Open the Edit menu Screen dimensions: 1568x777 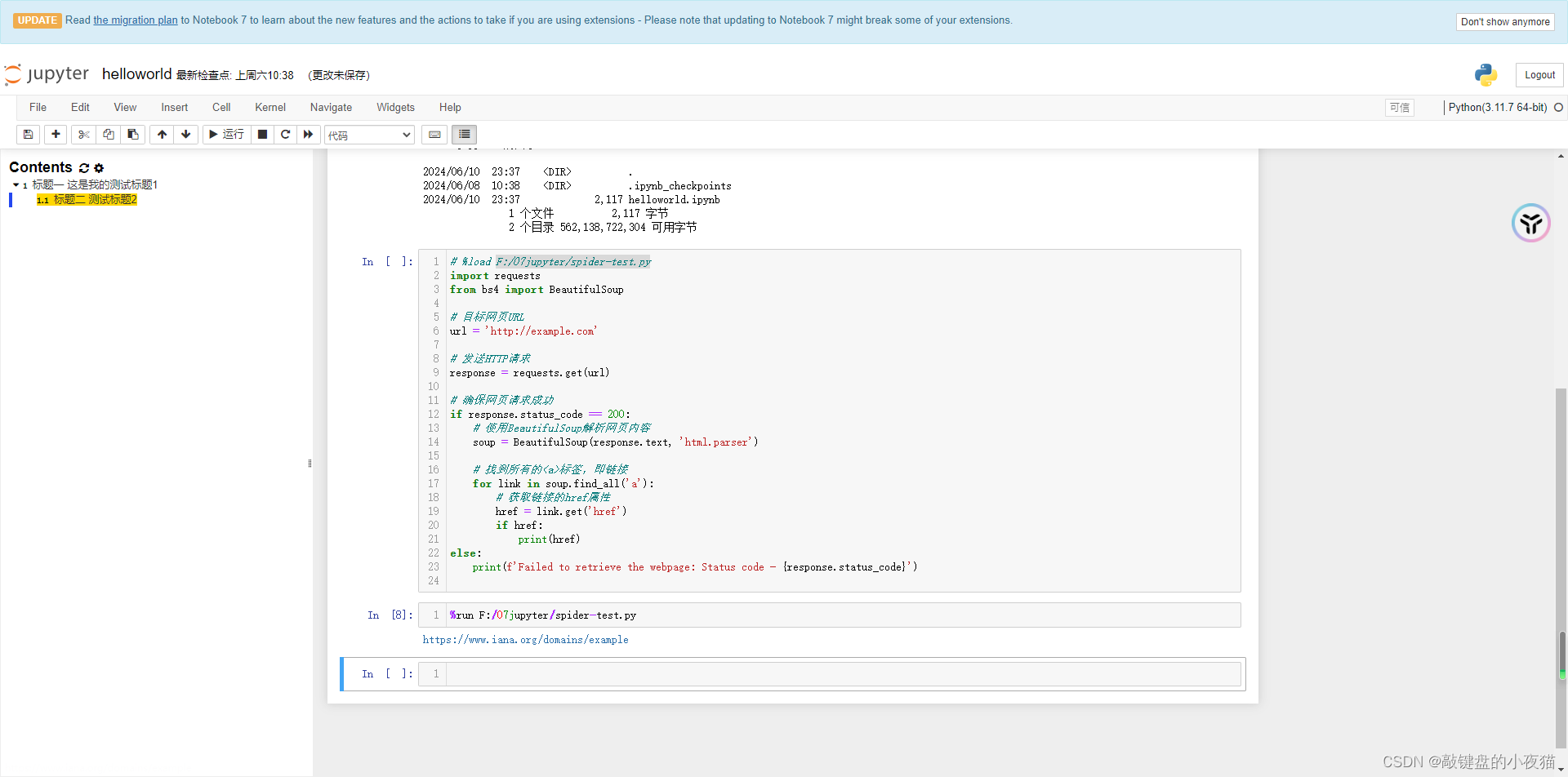80,108
